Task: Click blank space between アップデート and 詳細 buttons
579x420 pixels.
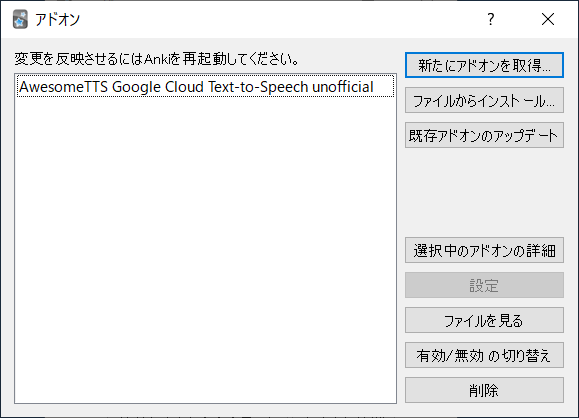Action: coord(484,192)
